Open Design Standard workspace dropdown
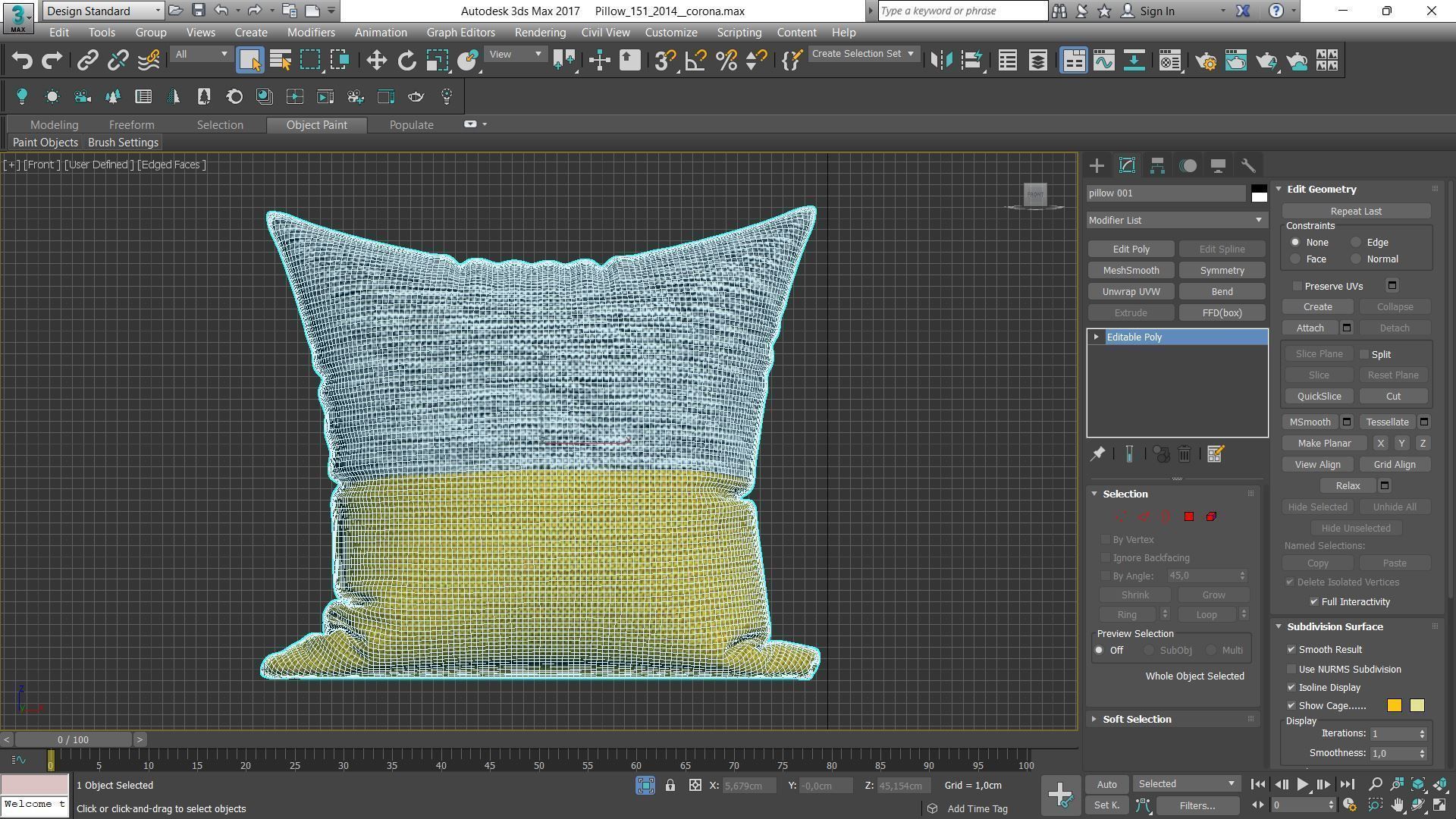The height and width of the screenshot is (819, 1456). tap(103, 11)
